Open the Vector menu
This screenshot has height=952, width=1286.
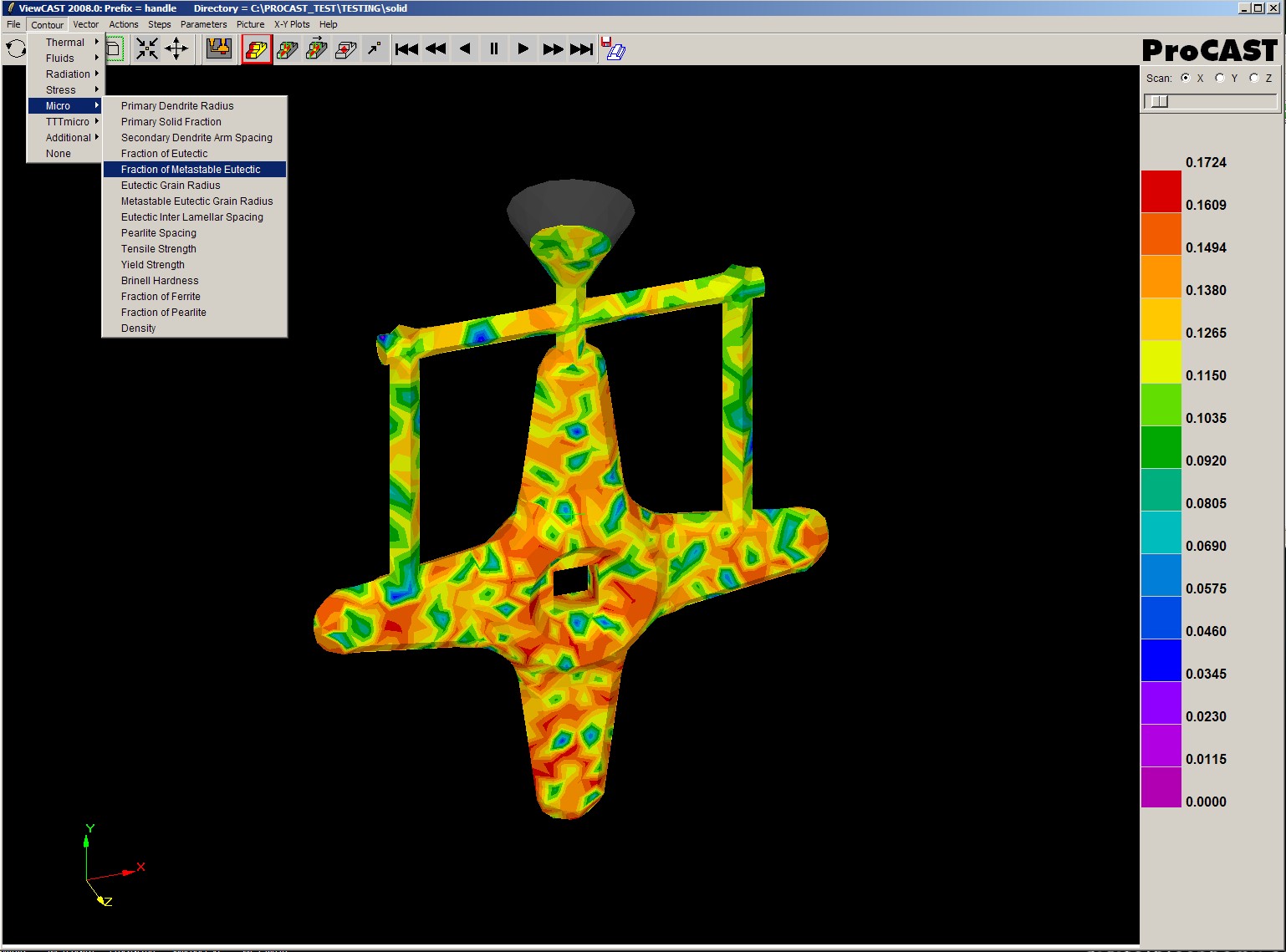(x=85, y=24)
